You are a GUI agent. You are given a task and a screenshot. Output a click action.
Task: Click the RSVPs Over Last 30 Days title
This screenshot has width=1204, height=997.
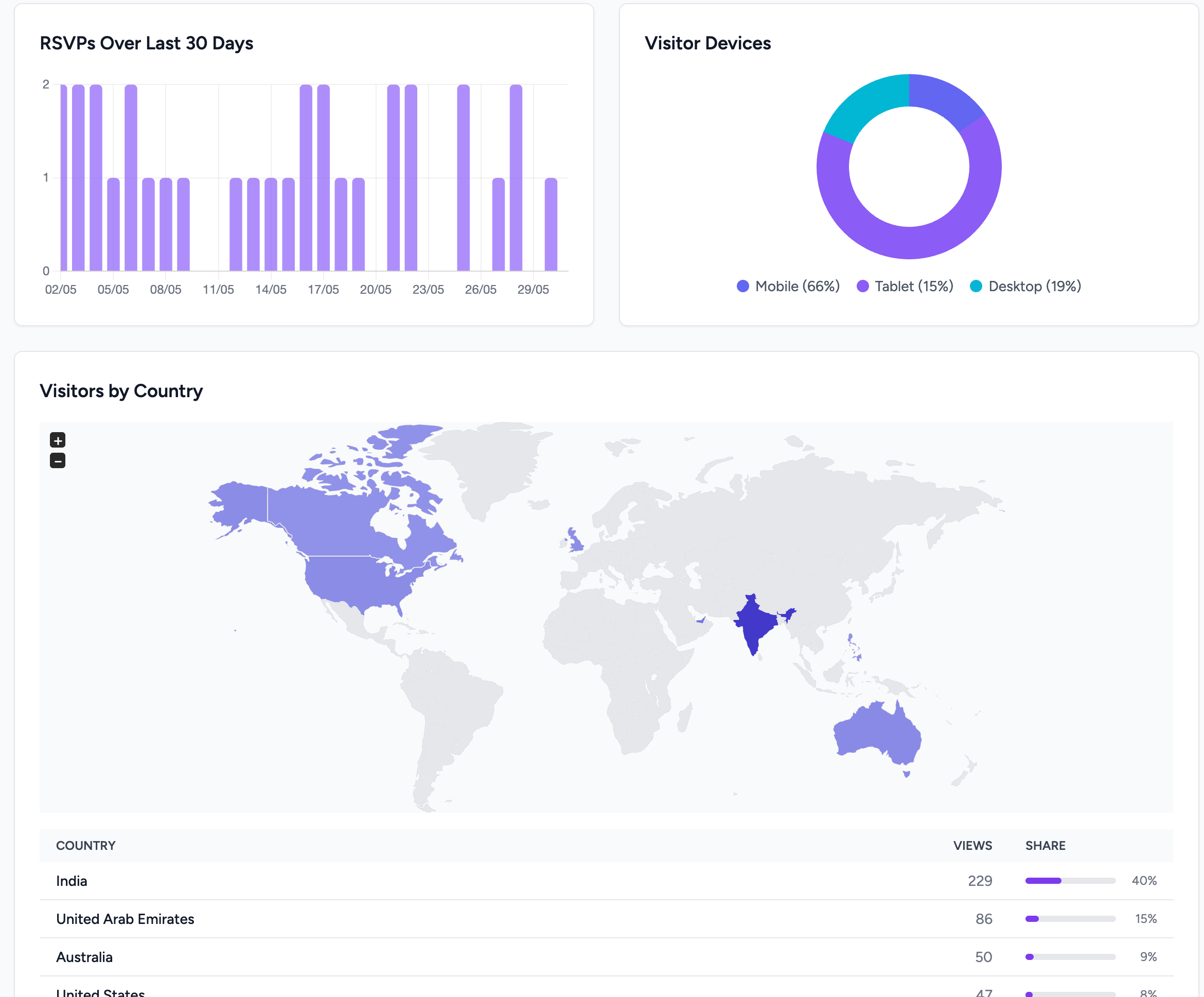pyautogui.click(x=146, y=43)
